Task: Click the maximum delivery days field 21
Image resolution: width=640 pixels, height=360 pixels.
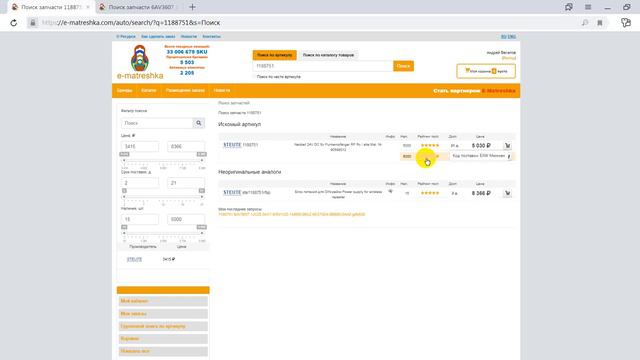Action: pos(186,183)
